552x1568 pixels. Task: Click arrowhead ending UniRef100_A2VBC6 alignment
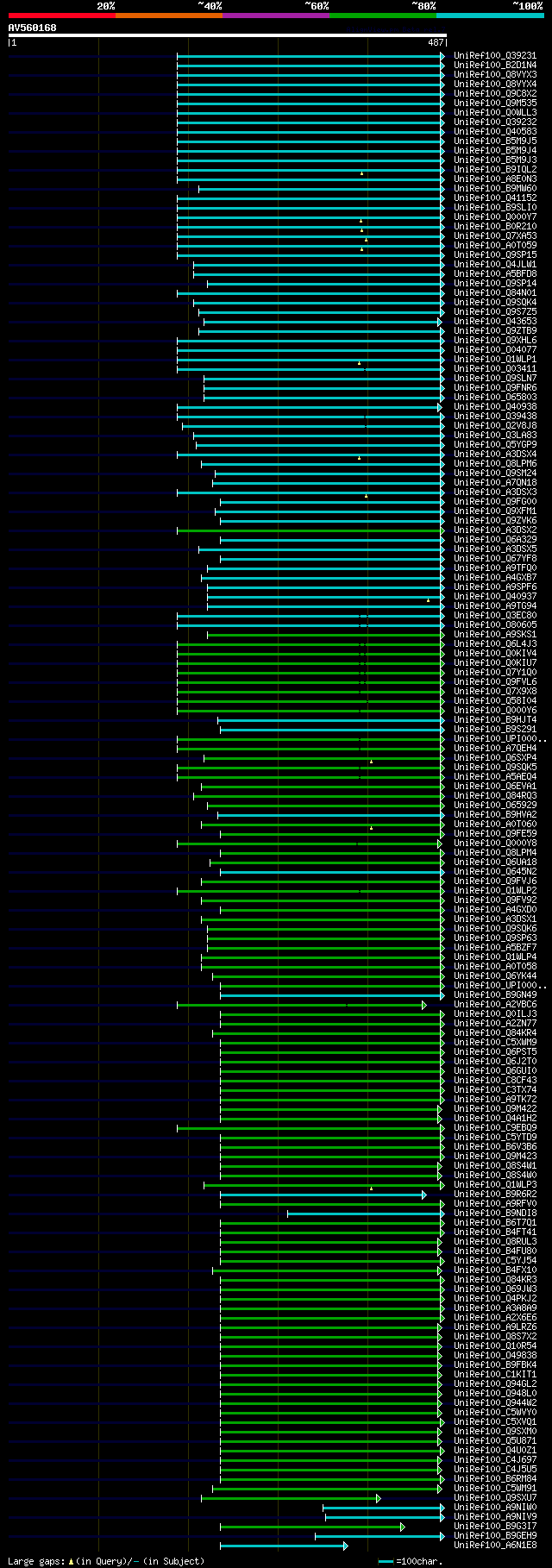[x=424, y=1005]
